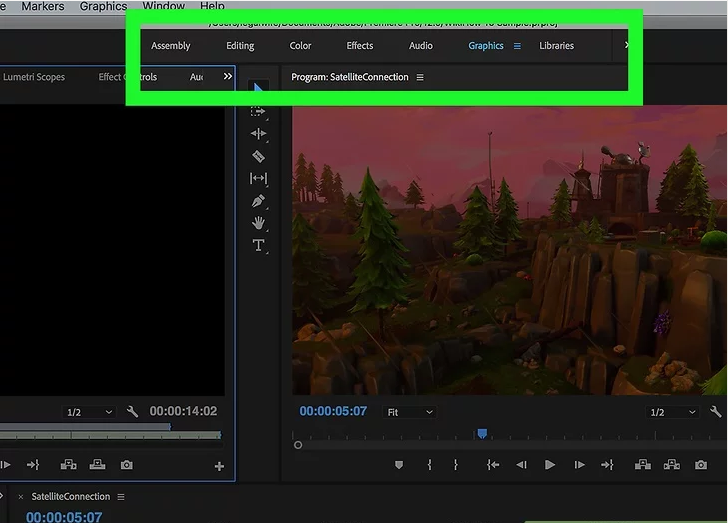The width and height of the screenshot is (728, 523).
Task: Click the timeline timecode 00:00:05:07
Action: point(64,516)
